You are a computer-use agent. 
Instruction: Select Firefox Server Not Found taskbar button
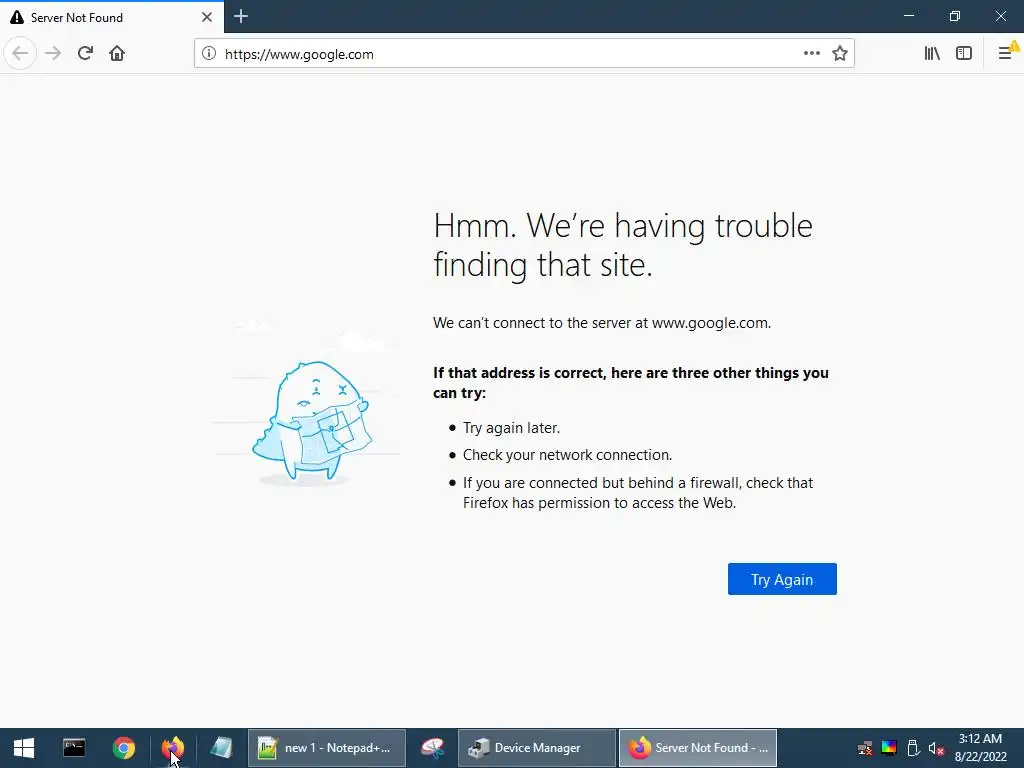click(697, 748)
